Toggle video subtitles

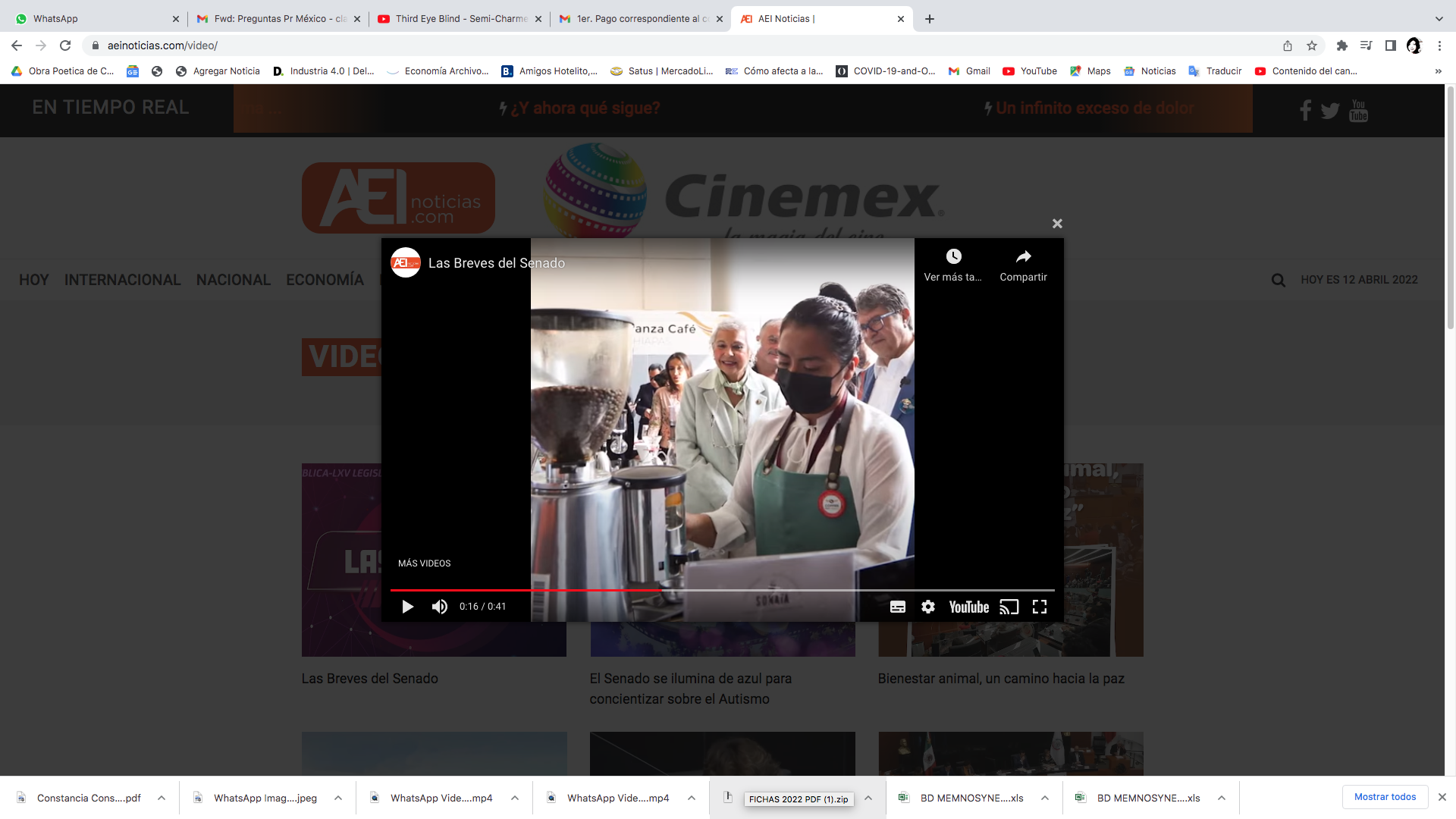(898, 607)
